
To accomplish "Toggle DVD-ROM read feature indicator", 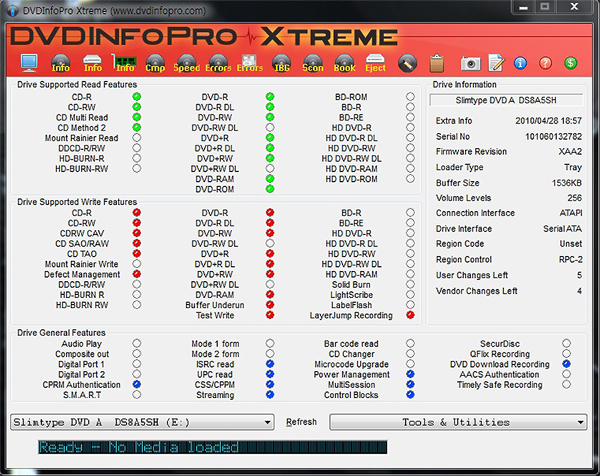I will click(x=270, y=189).
